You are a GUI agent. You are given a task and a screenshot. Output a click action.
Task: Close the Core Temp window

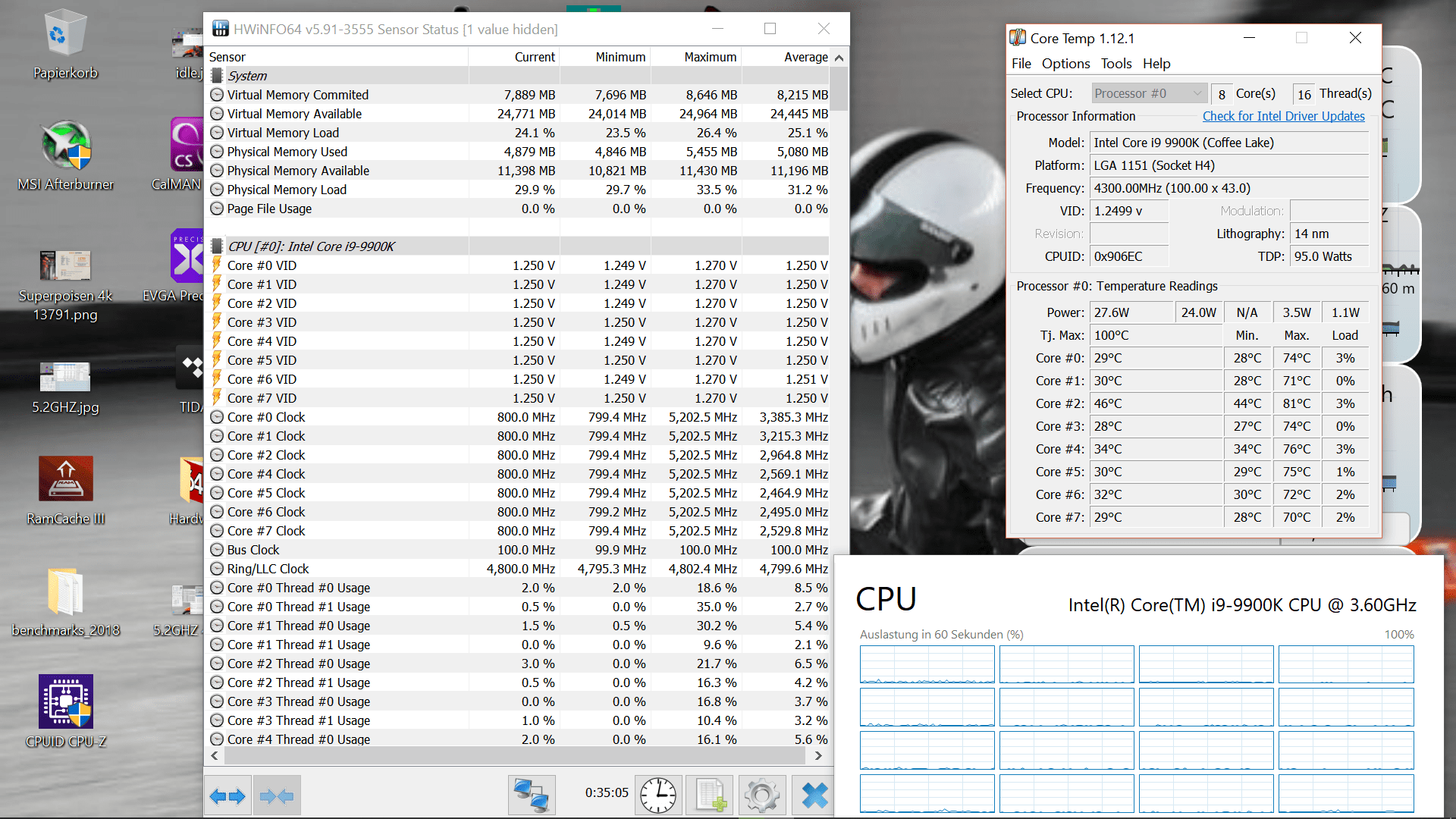[x=1355, y=37]
